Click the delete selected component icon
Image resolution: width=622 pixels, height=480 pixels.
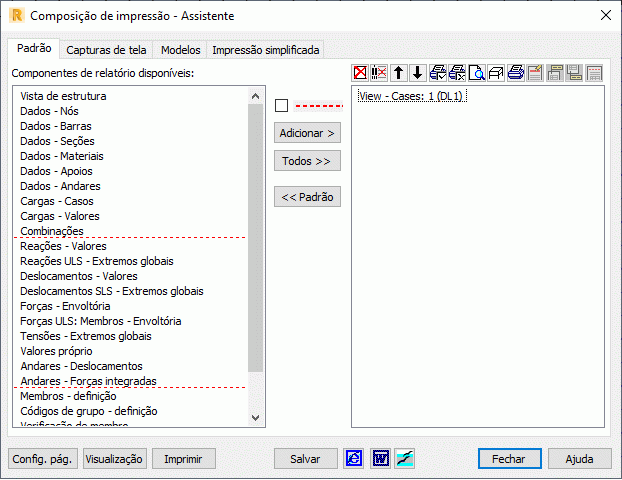pyautogui.click(x=379, y=73)
